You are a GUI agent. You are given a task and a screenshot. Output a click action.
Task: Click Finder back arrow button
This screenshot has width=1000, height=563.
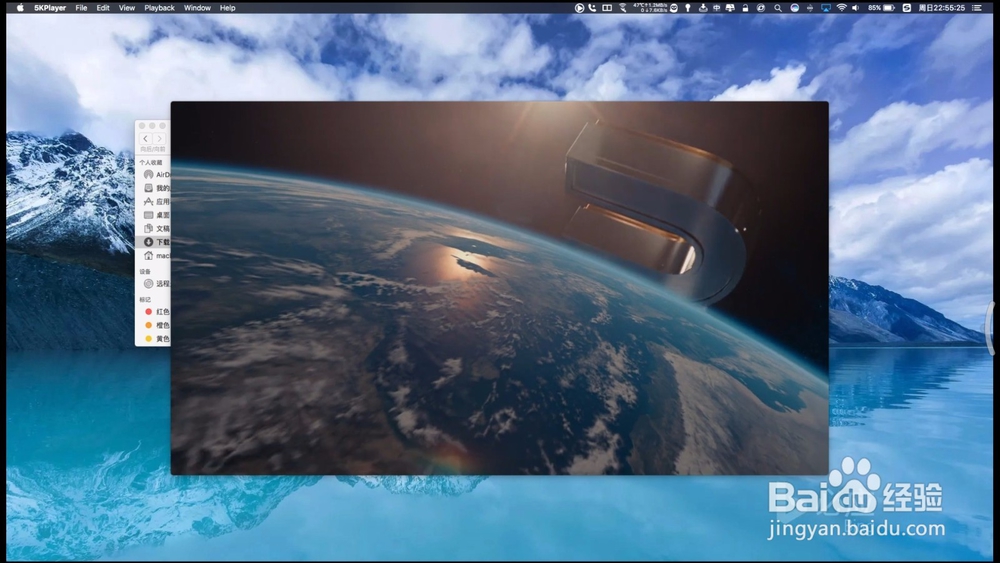(x=145, y=138)
